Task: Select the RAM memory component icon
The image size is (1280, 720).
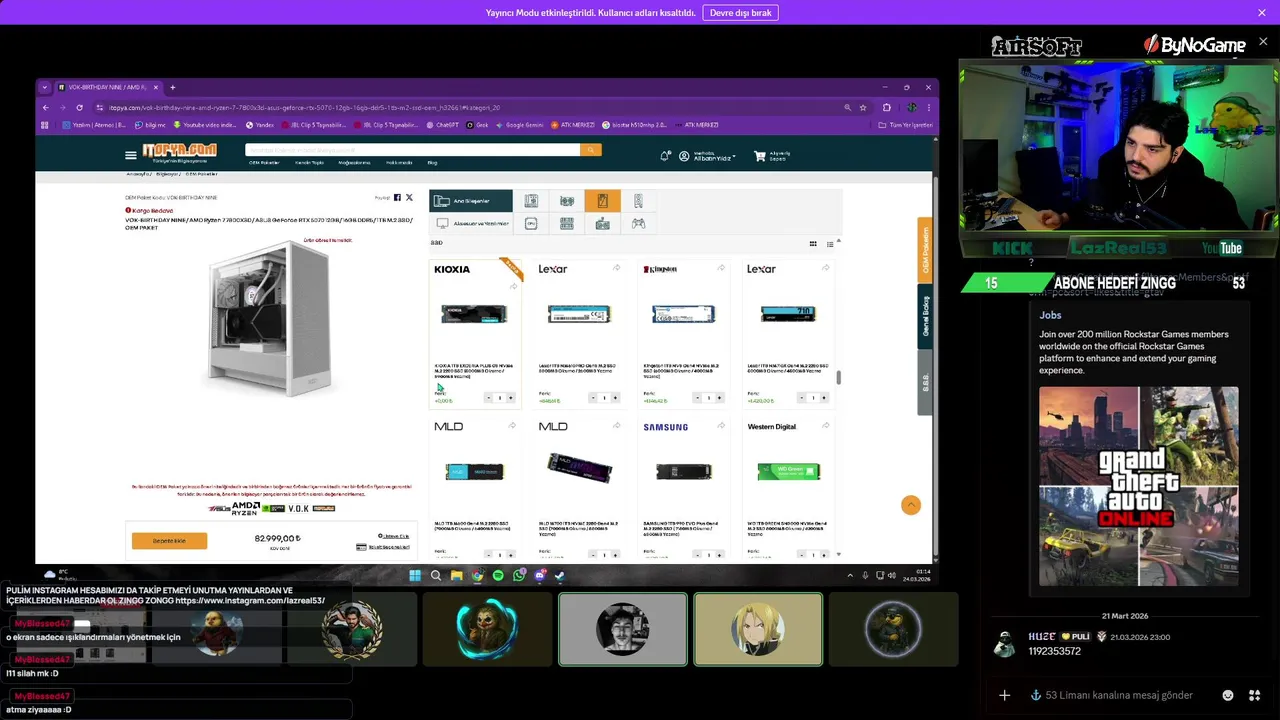Action: 567,224
